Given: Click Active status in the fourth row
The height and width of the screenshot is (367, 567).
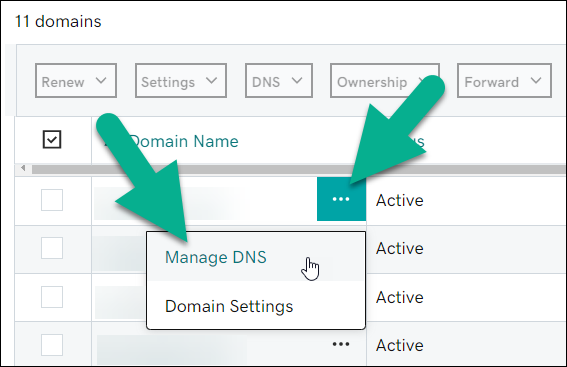Looking at the screenshot, I should pyautogui.click(x=400, y=345).
